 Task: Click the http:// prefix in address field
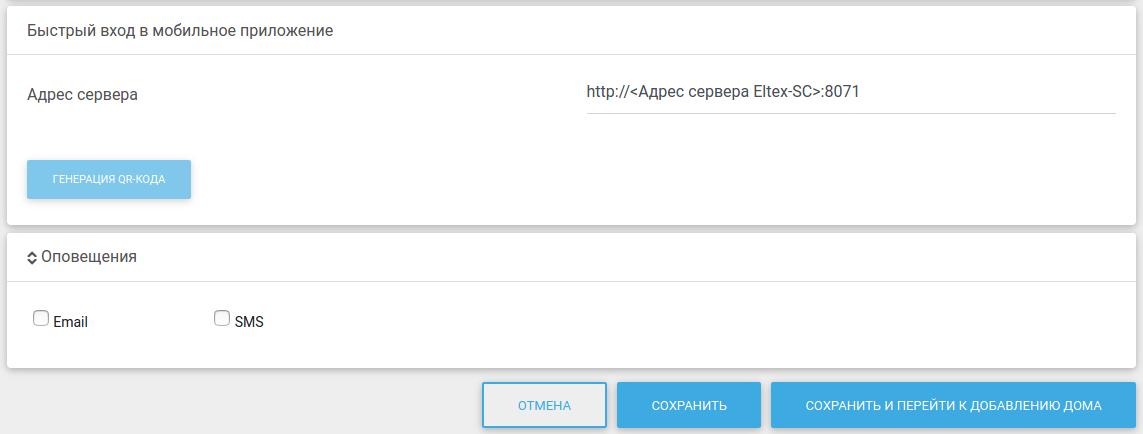coord(606,92)
